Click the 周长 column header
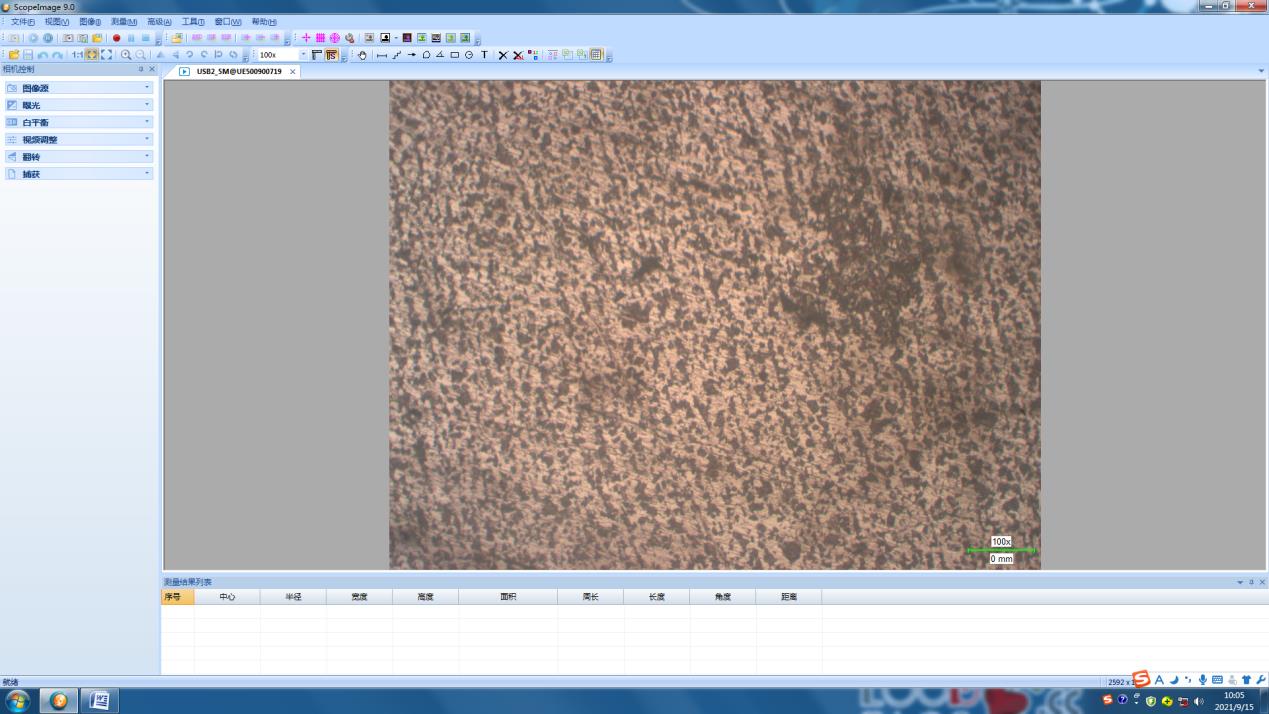 tap(590, 597)
